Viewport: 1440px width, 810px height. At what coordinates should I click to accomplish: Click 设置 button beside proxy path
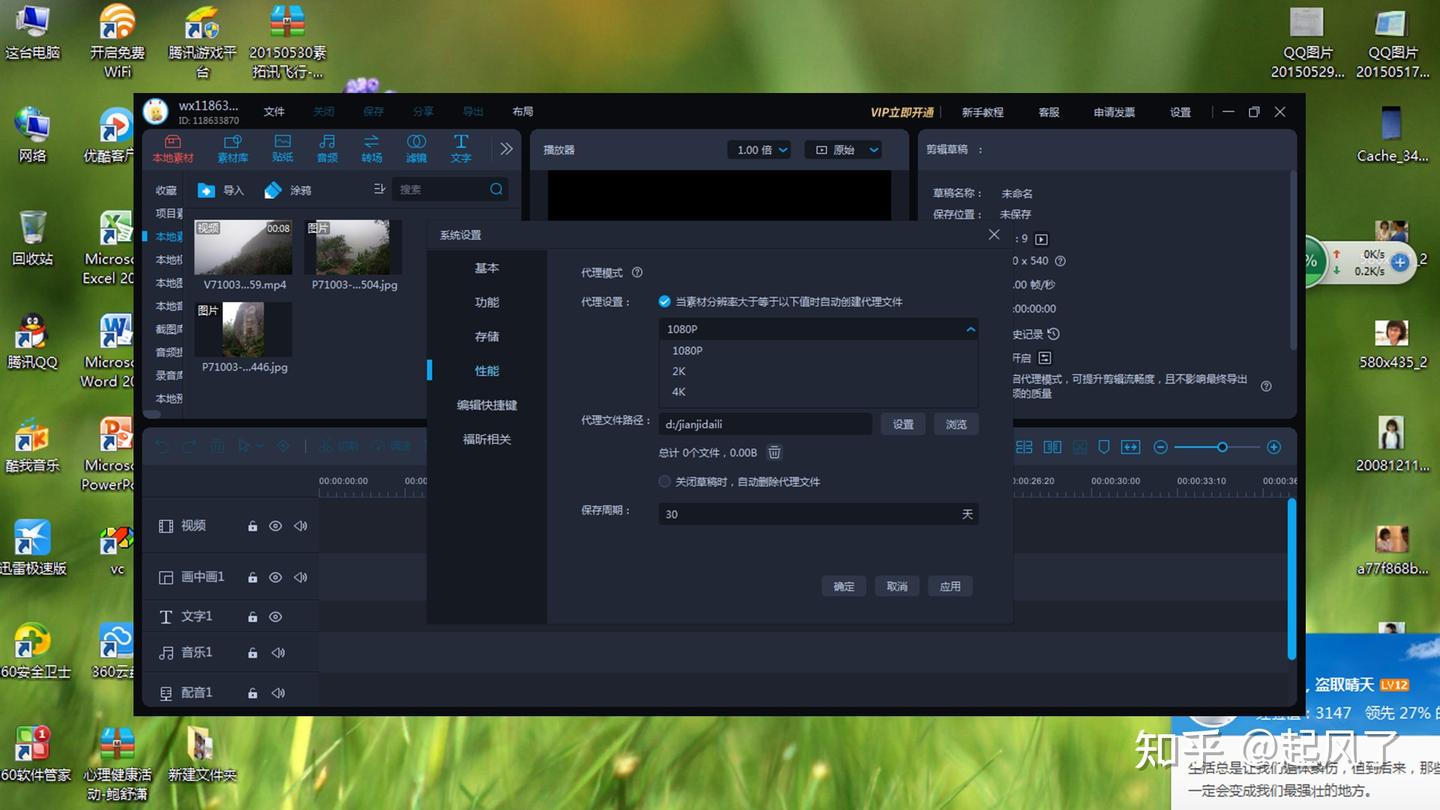903,424
